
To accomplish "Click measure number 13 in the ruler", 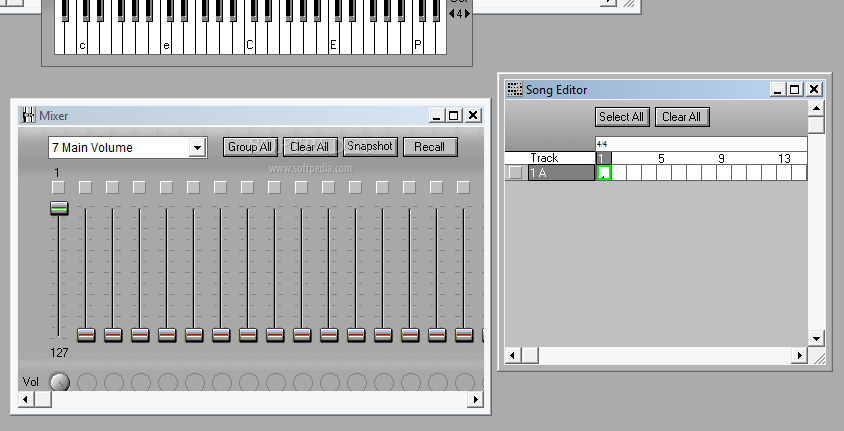I will click(x=784, y=158).
